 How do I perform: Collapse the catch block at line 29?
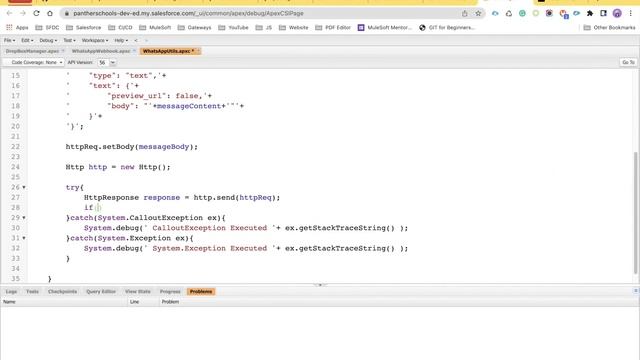click(24, 218)
